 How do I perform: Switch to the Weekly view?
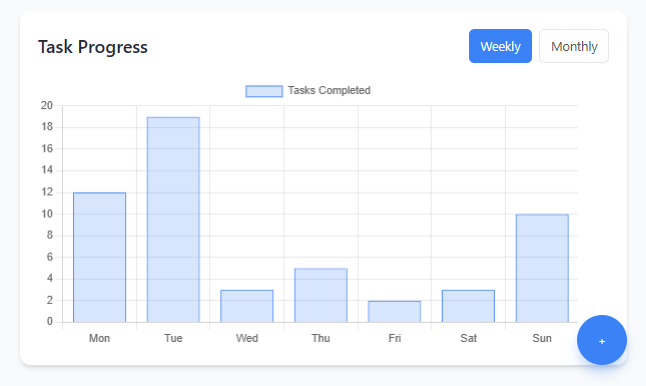point(500,46)
